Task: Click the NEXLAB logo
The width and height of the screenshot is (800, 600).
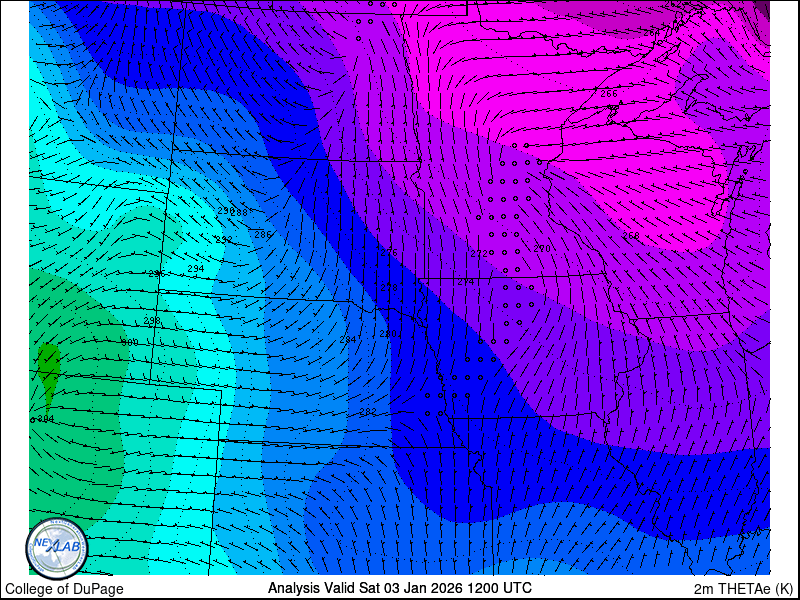Action: [x=56, y=548]
